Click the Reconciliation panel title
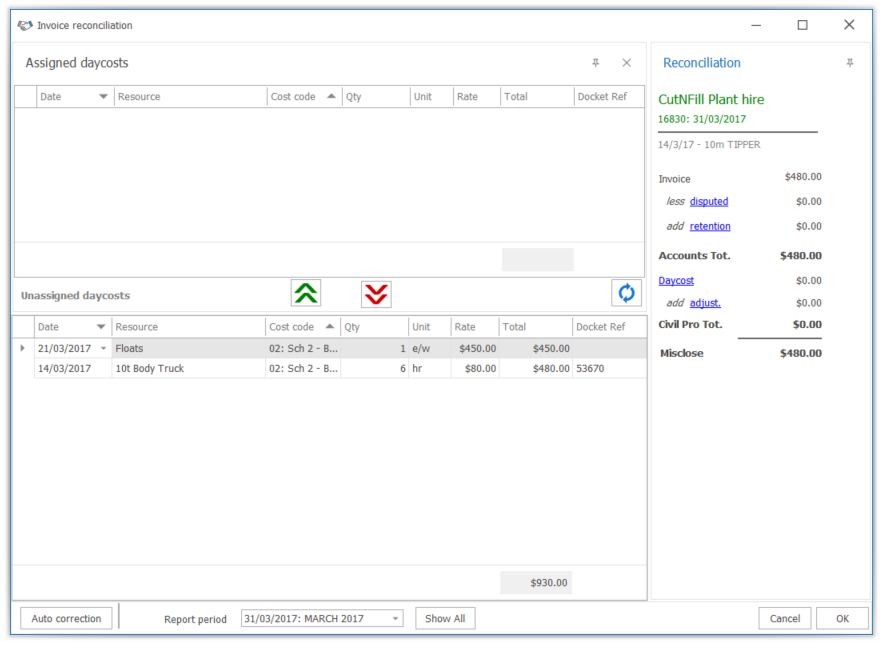Image resolution: width=886 pixels, height=648 pixels. coord(702,63)
